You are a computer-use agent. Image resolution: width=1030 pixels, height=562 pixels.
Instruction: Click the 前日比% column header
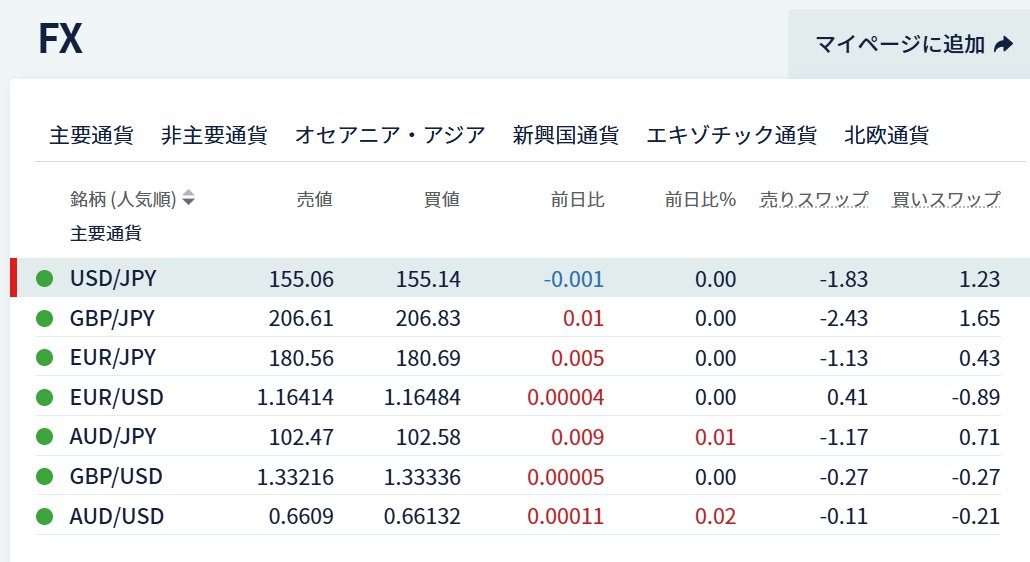(700, 199)
